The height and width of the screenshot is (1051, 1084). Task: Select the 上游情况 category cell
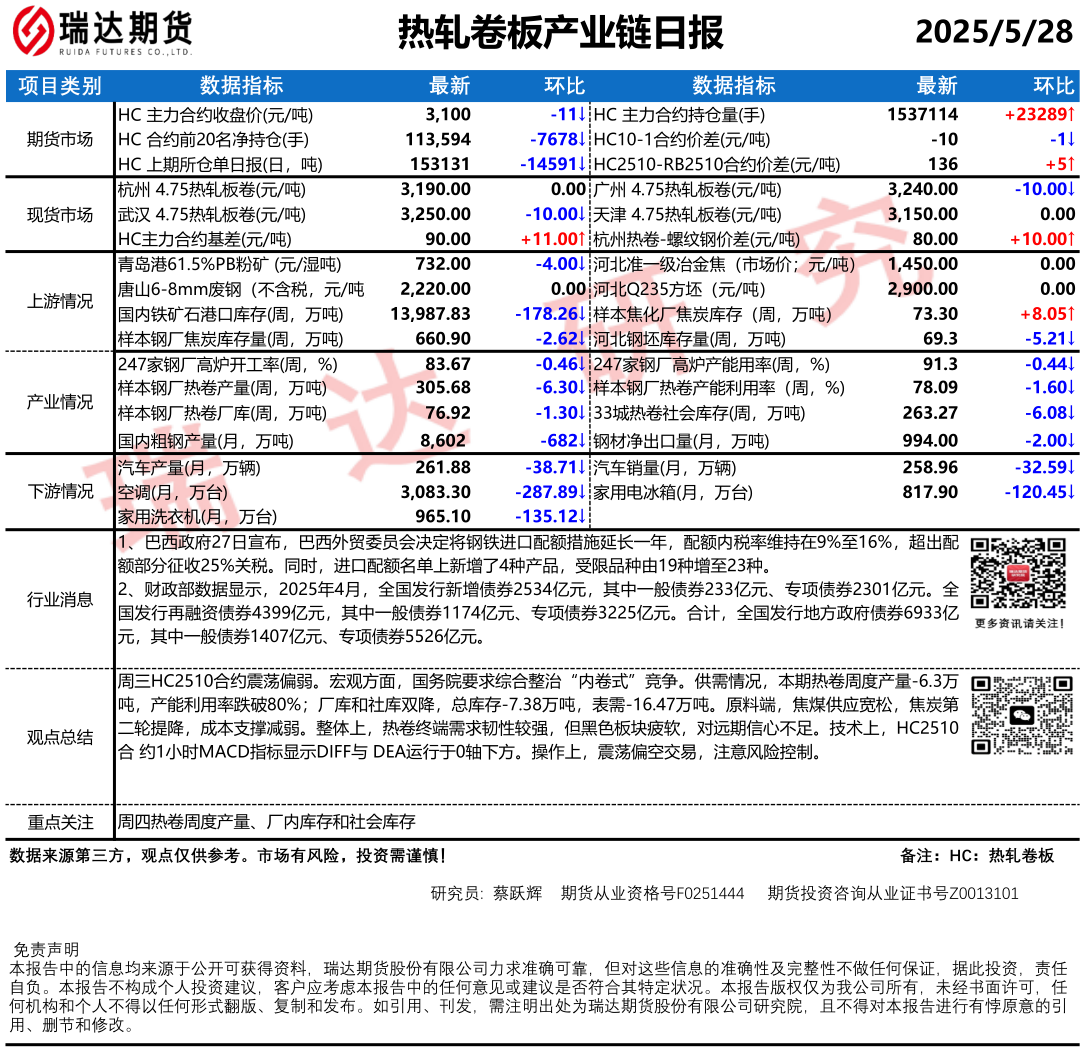60,302
